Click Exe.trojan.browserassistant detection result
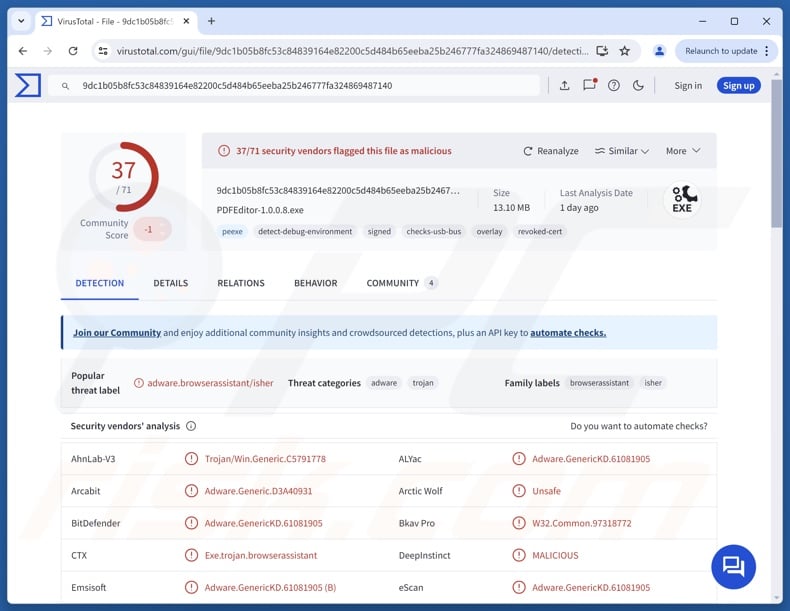Image resolution: width=790 pixels, height=611 pixels. point(261,556)
